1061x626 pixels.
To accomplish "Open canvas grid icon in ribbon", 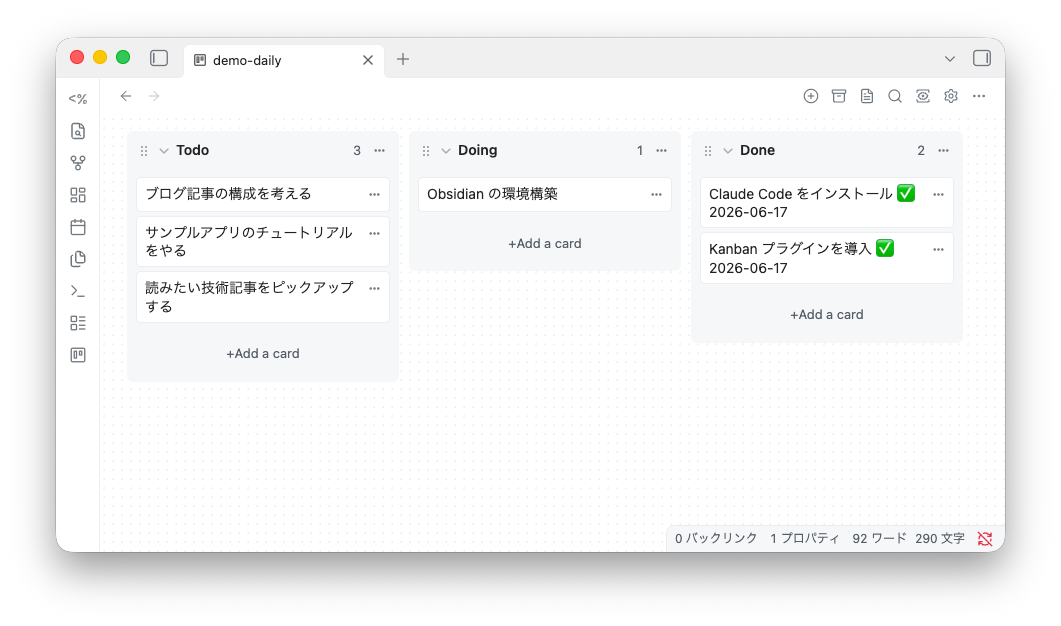I will 78,195.
